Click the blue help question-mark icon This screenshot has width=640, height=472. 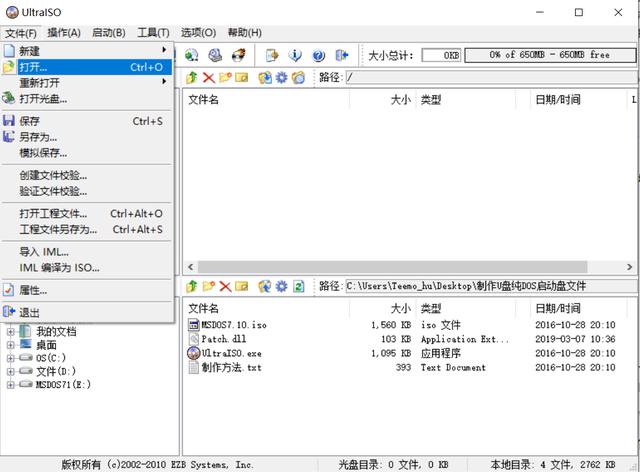[x=318, y=55]
